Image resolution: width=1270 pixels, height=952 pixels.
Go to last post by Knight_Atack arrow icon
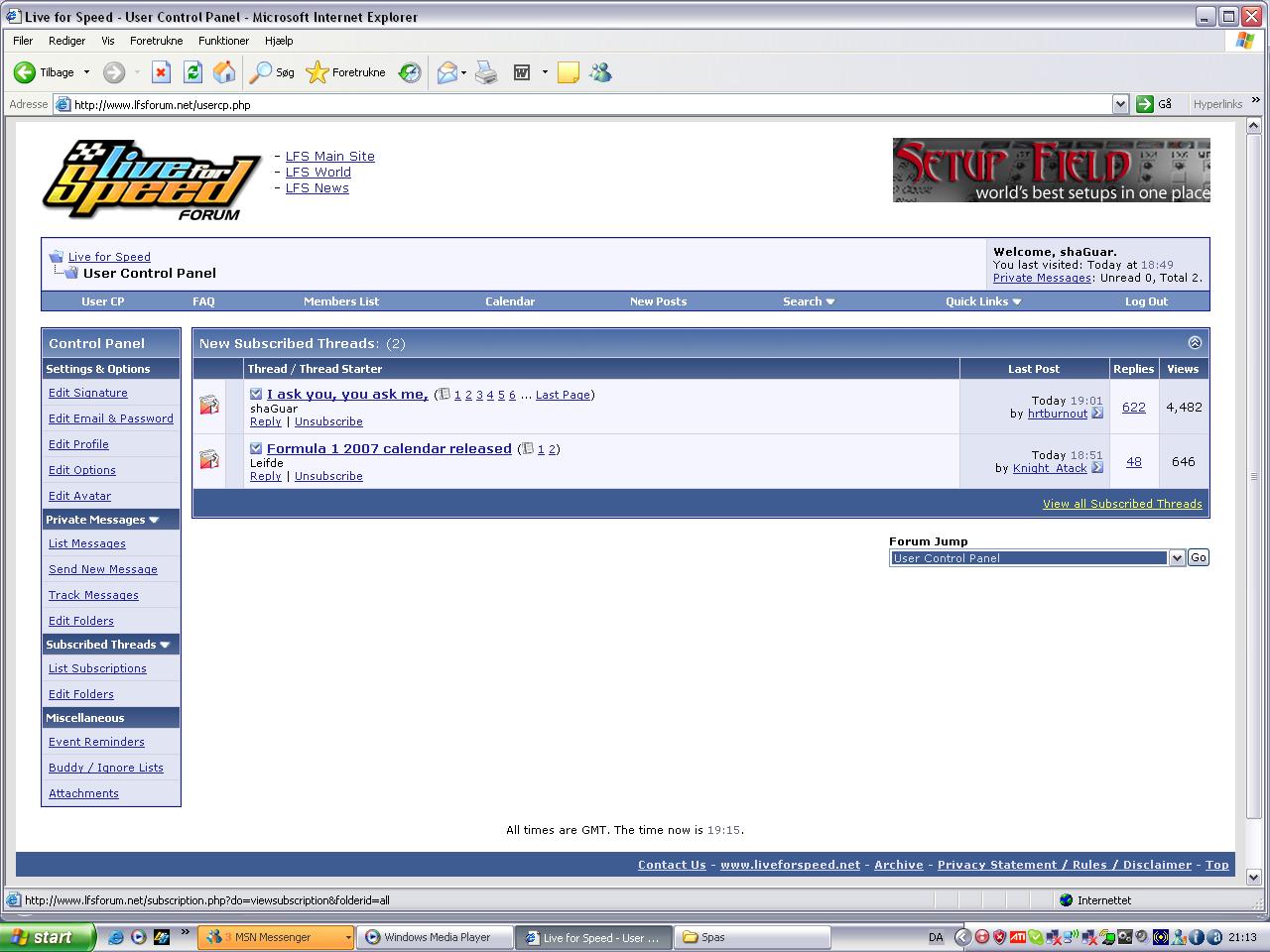1097,468
